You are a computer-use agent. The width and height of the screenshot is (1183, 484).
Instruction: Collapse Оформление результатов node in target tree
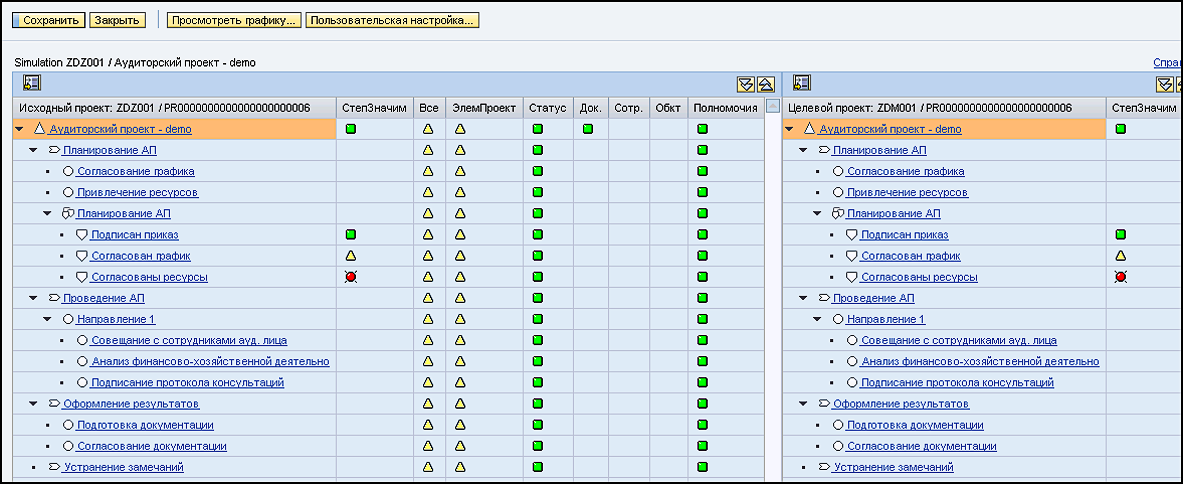click(x=803, y=404)
